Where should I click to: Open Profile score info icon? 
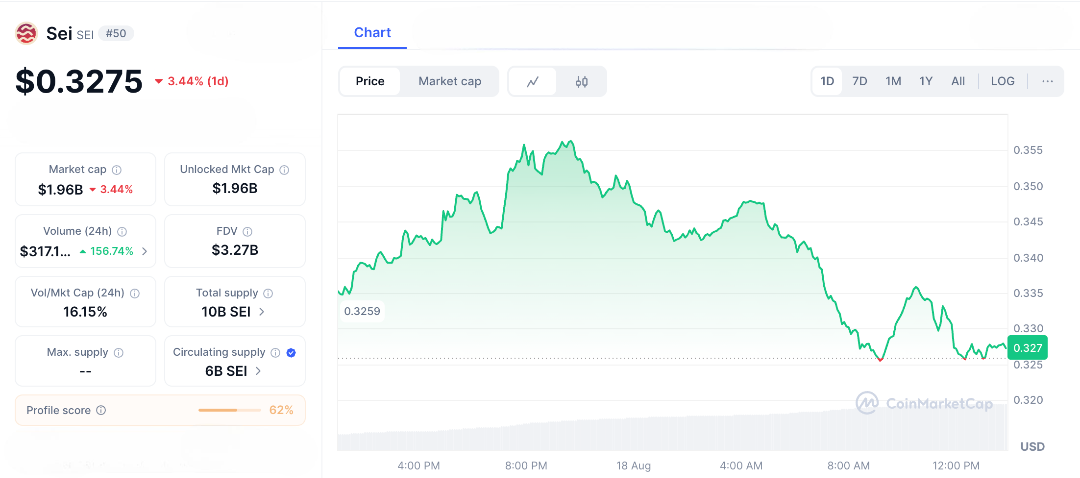click(101, 411)
